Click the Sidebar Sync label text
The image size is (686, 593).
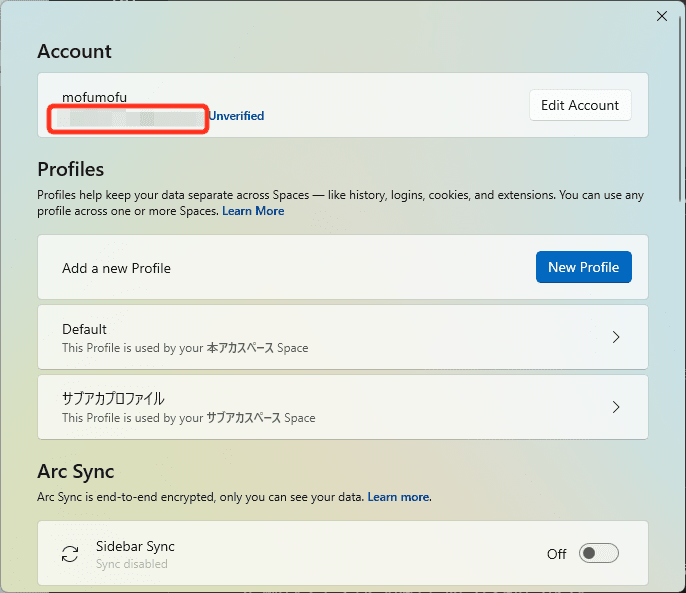(135, 546)
